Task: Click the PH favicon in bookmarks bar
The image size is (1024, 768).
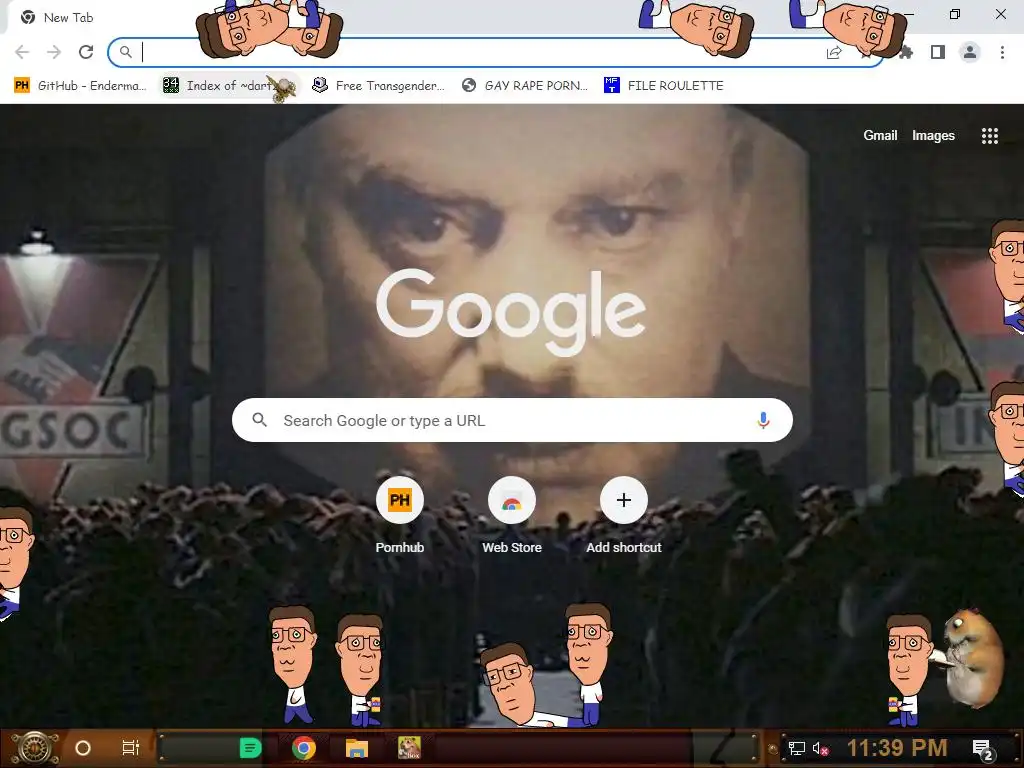Action: (x=22, y=86)
